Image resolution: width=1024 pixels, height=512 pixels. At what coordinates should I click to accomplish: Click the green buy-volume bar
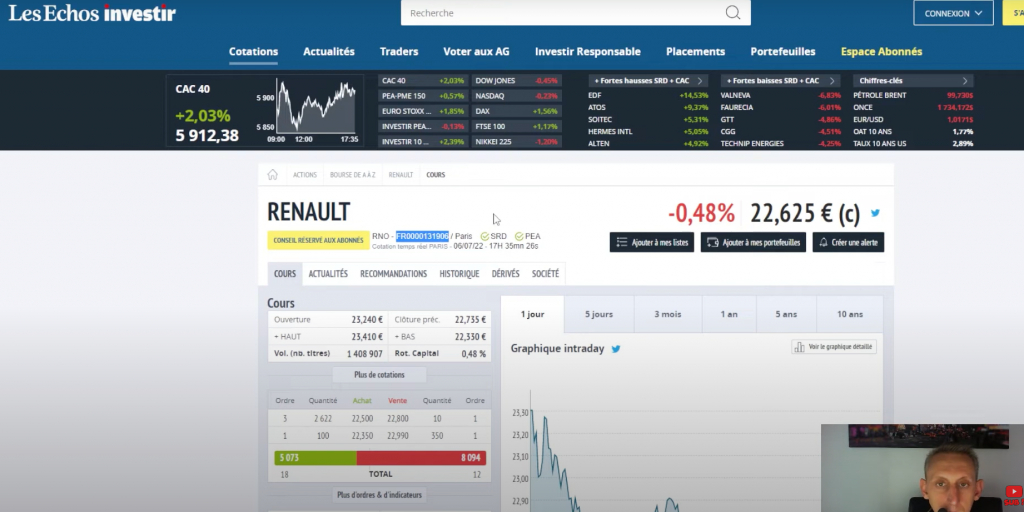(315, 458)
